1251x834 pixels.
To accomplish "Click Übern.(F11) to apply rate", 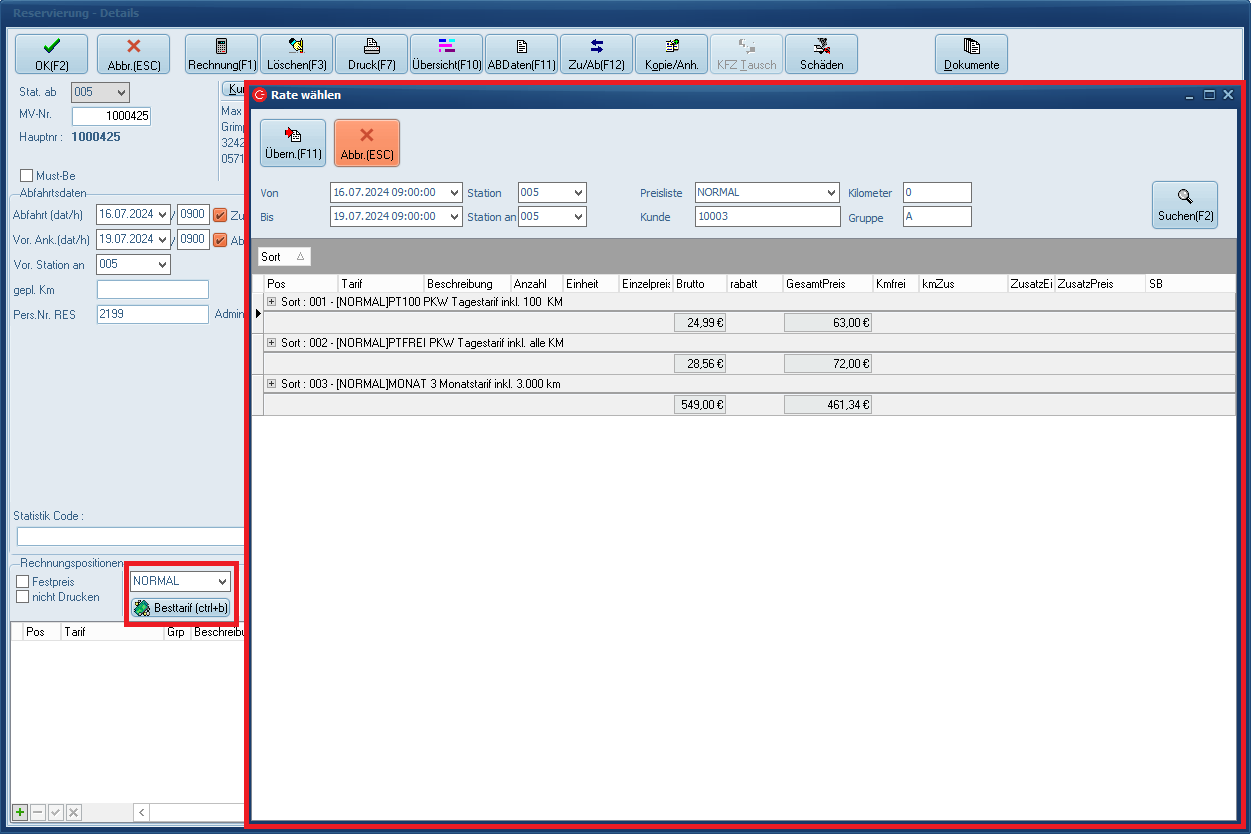I will (293, 143).
